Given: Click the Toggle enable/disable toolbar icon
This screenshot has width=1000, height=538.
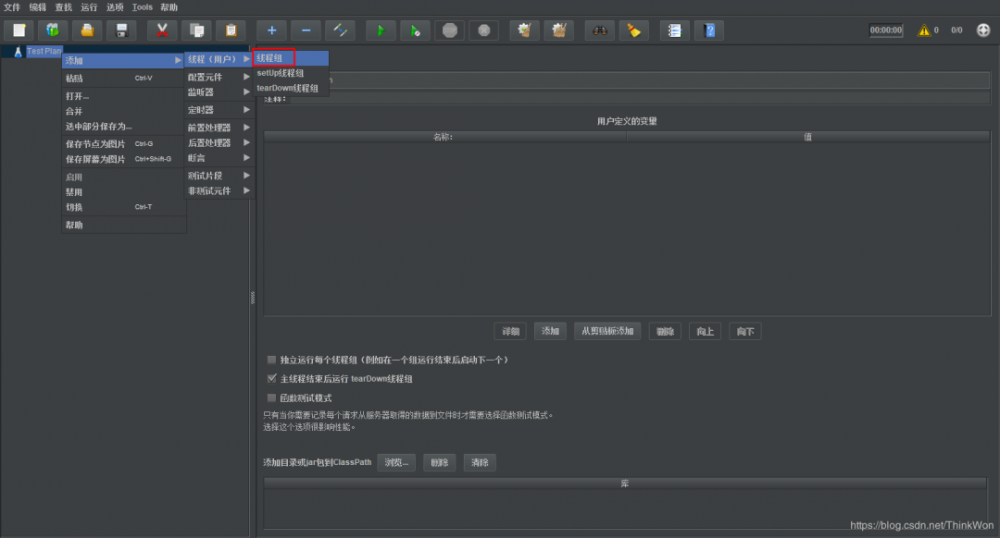Looking at the screenshot, I should click(x=340, y=30).
